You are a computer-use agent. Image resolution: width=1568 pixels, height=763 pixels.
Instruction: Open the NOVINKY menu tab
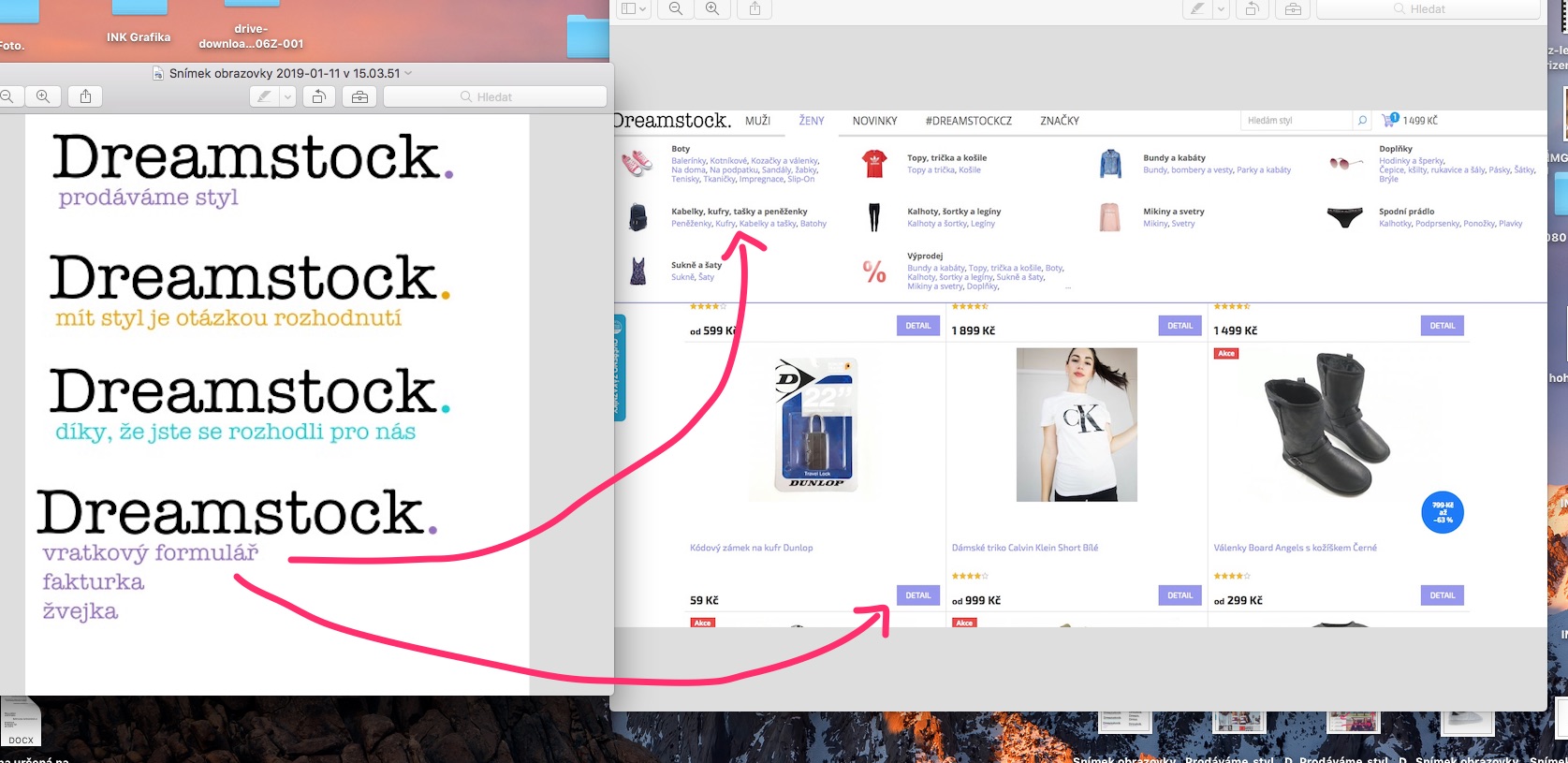pyautogui.click(x=874, y=121)
